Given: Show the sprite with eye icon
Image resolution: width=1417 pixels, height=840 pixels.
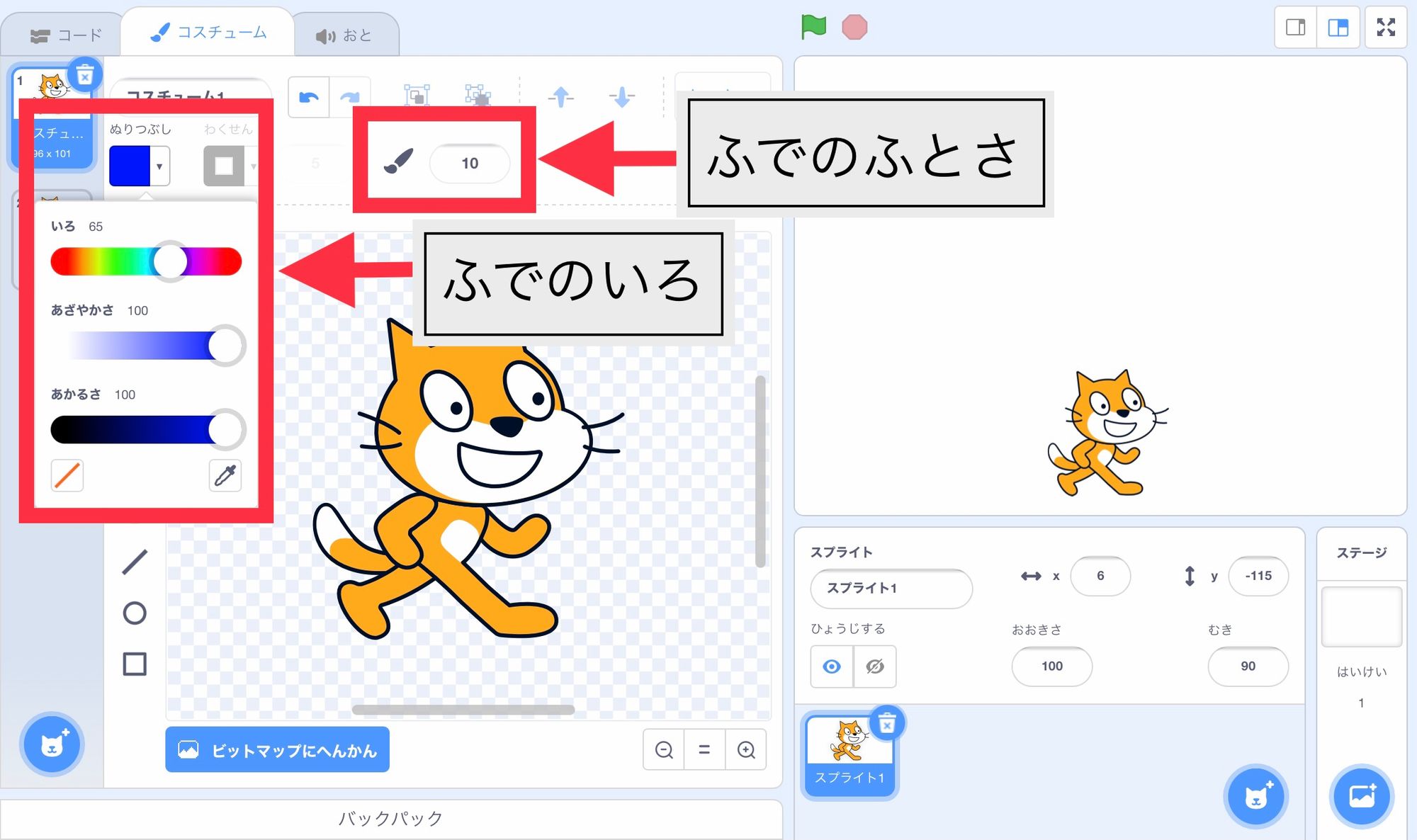Looking at the screenshot, I should coord(832,666).
